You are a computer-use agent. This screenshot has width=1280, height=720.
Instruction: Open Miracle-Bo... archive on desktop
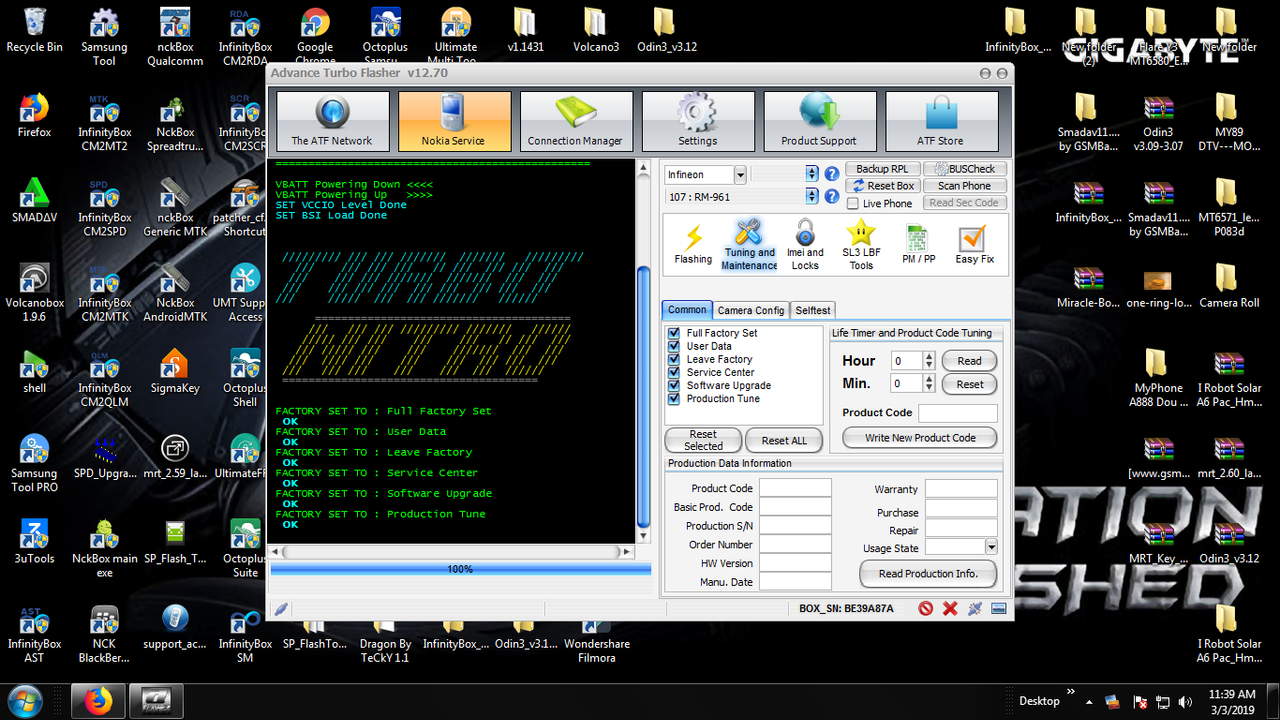pyautogui.click(x=1088, y=287)
